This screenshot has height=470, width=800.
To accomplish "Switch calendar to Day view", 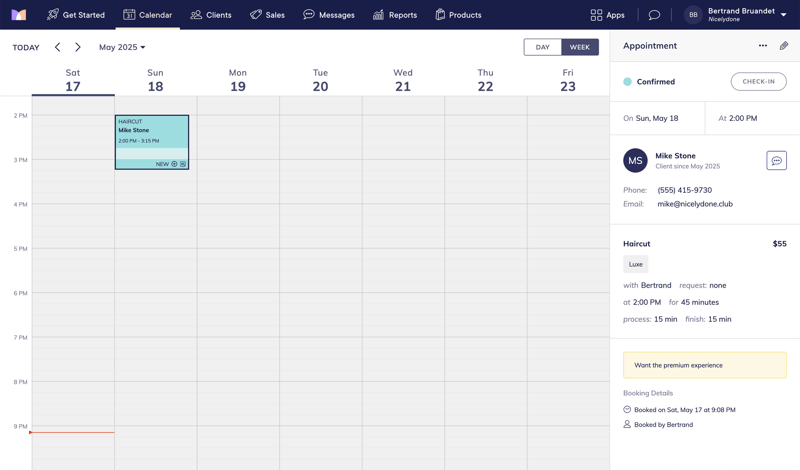I will click(542, 47).
